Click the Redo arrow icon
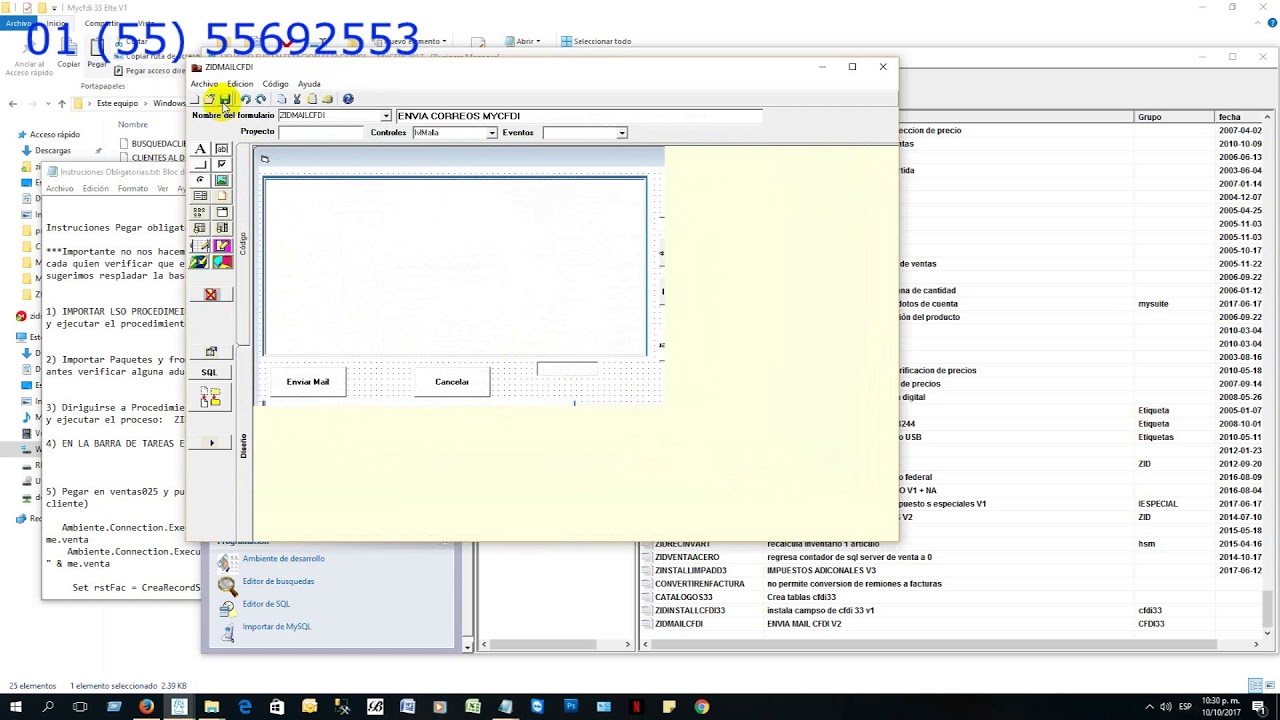The height and width of the screenshot is (720, 1280). click(261, 99)
